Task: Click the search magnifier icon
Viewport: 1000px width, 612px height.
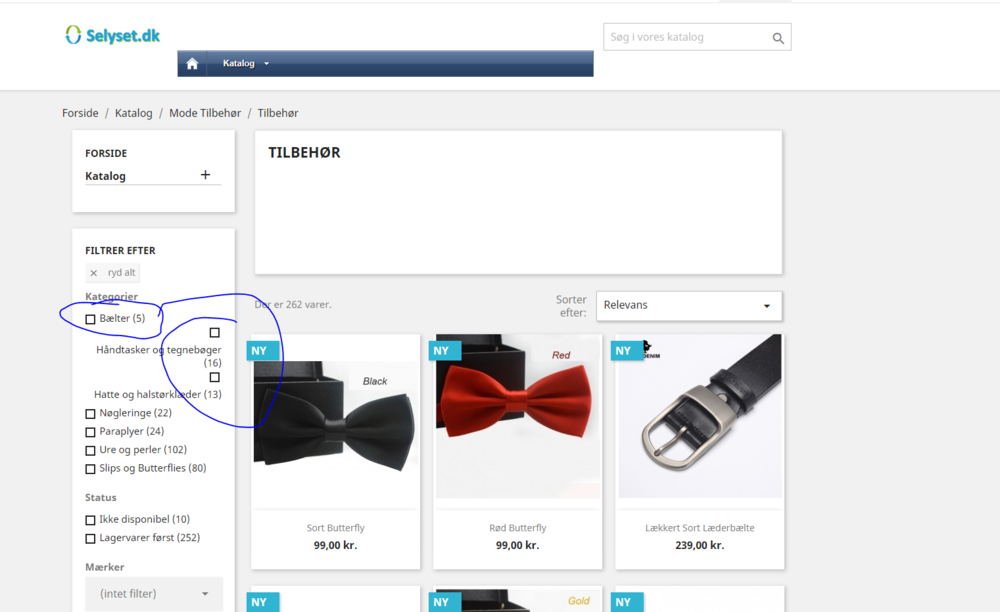Action: tap(778, 37)
